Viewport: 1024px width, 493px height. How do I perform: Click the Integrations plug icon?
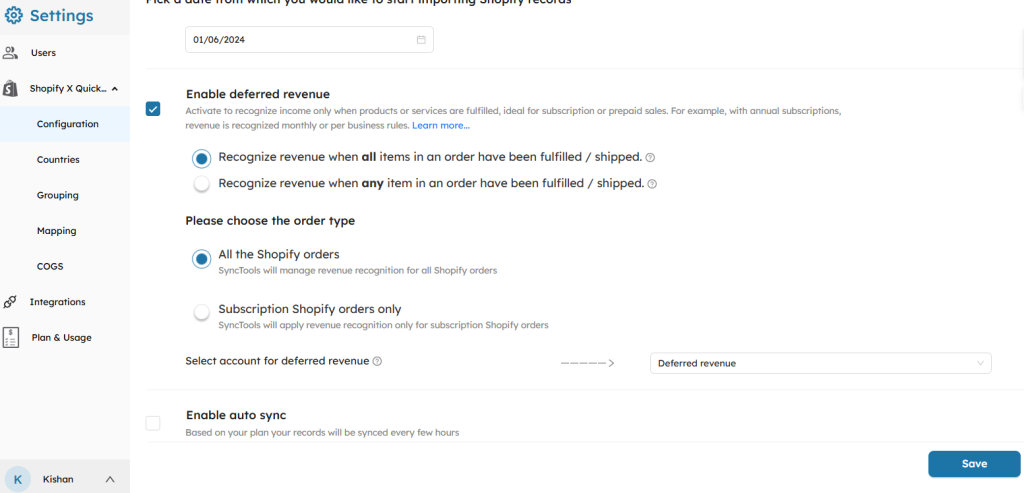tap(11, 301)
